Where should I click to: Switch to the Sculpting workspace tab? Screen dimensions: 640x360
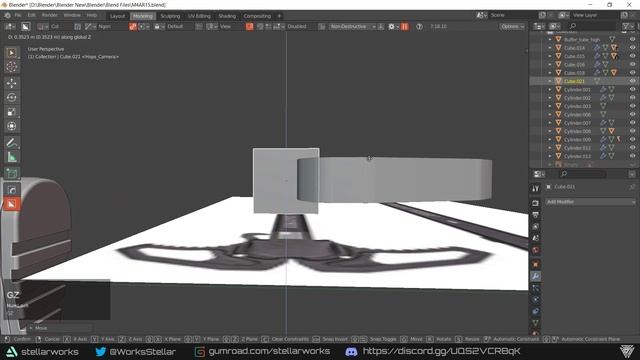pos(170,16)
